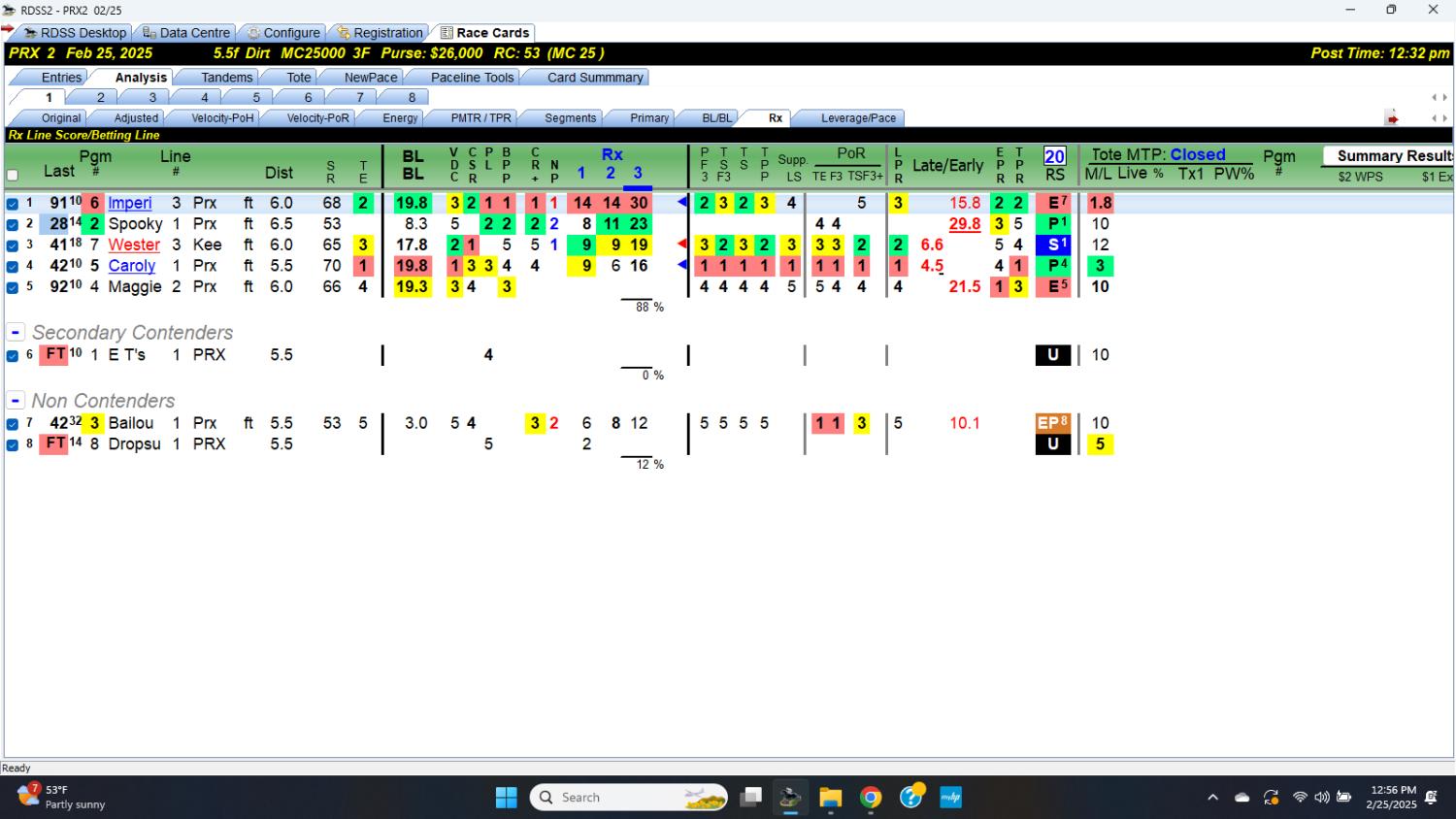The width and height of the screenshot is (1456, 819).
Task: Uncheck the checkbox for horse 2 Spooky
Action: [x=13, y=224]
